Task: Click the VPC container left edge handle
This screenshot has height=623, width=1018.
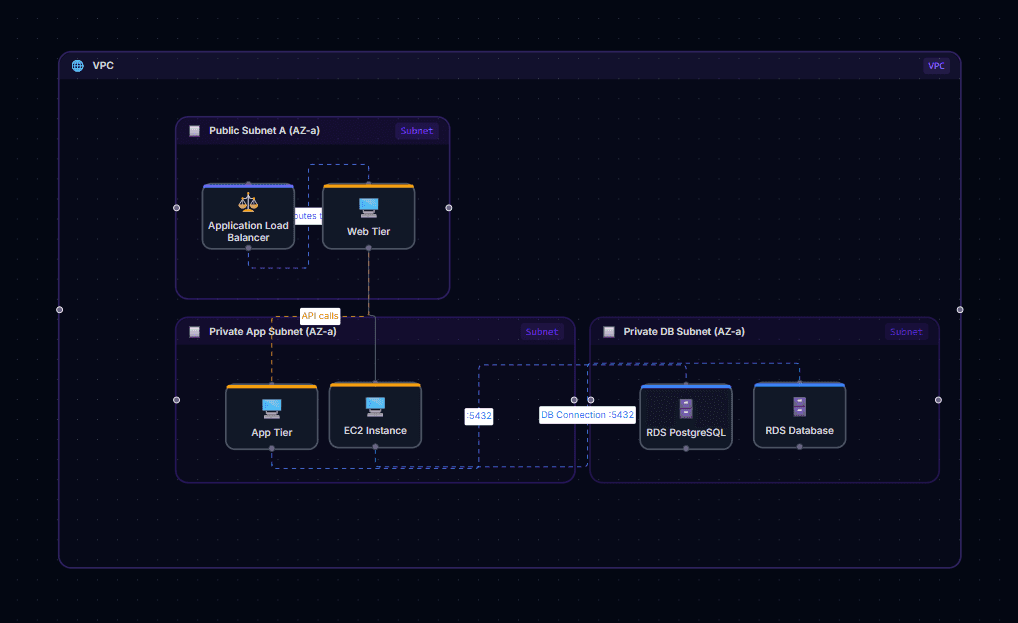Action: [60, 310]
